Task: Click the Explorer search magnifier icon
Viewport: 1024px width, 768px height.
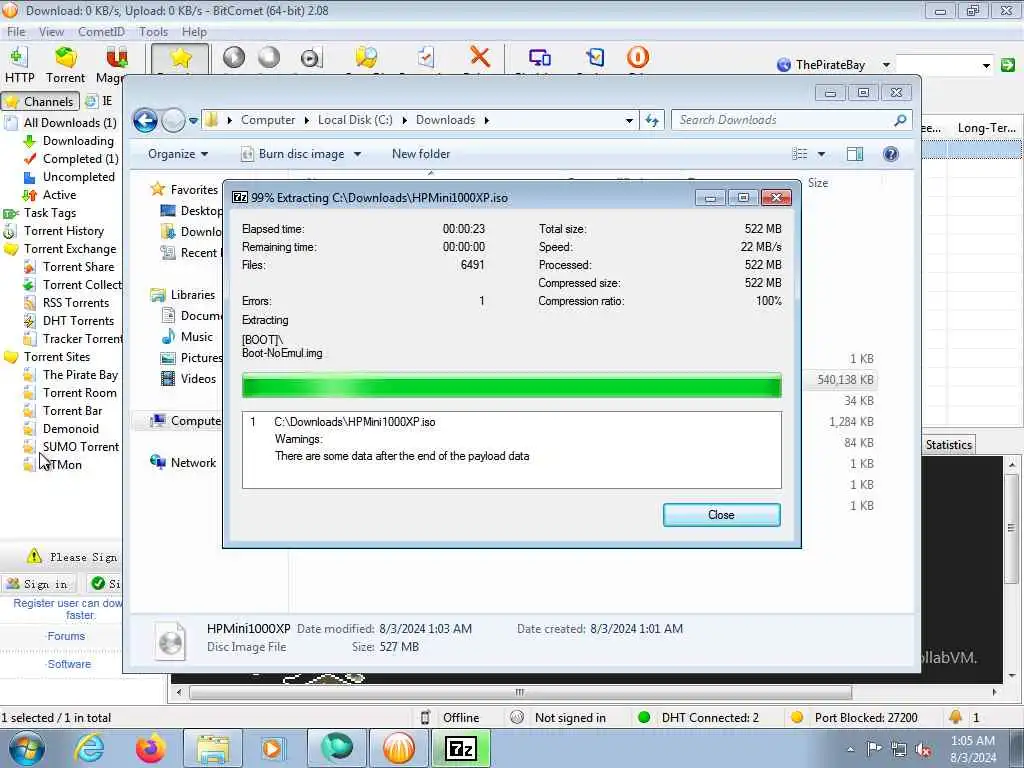Action: tap(900, 120)
